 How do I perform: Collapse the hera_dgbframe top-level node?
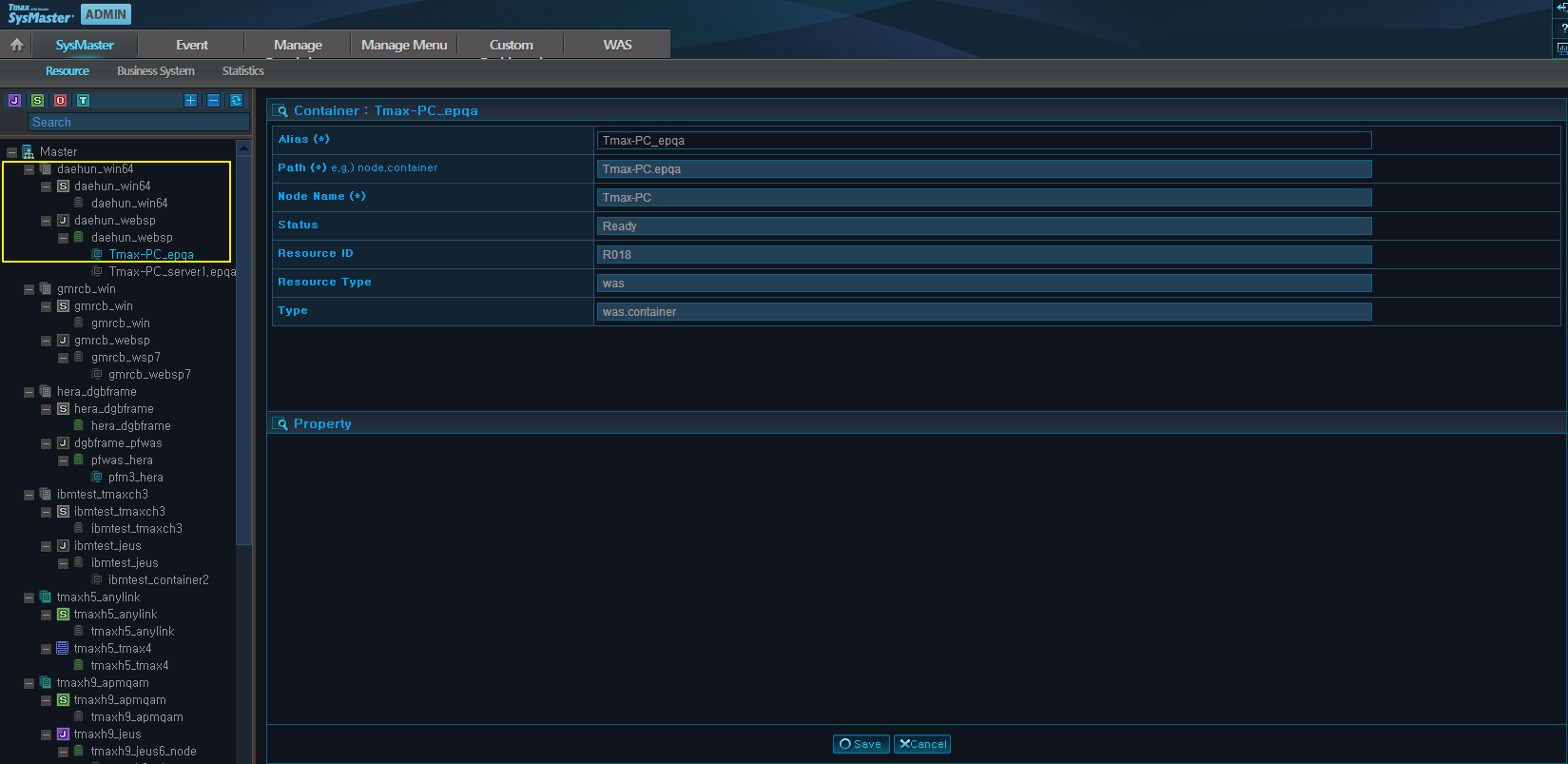[x=29, y=392]
